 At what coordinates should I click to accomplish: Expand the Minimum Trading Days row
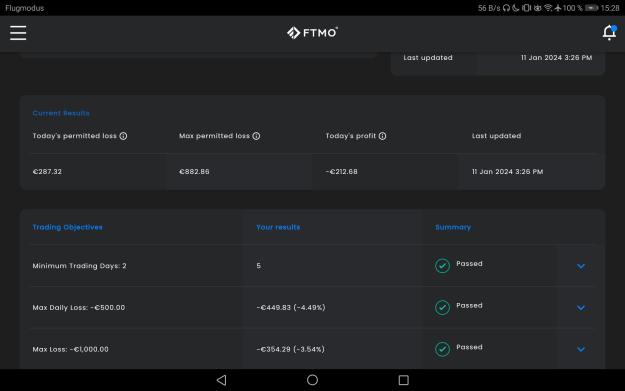click(x=581, y=266)
